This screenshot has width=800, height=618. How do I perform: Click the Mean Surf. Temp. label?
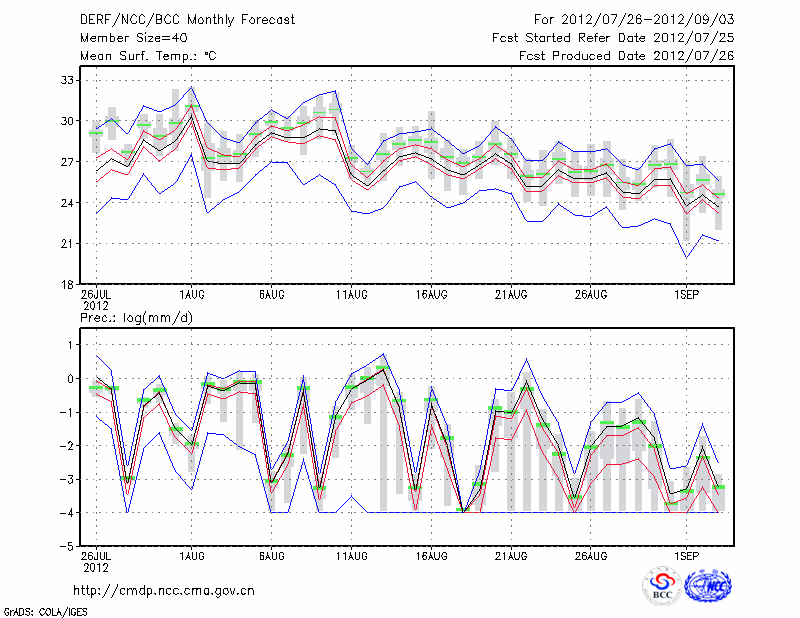[x=147, y=56]
